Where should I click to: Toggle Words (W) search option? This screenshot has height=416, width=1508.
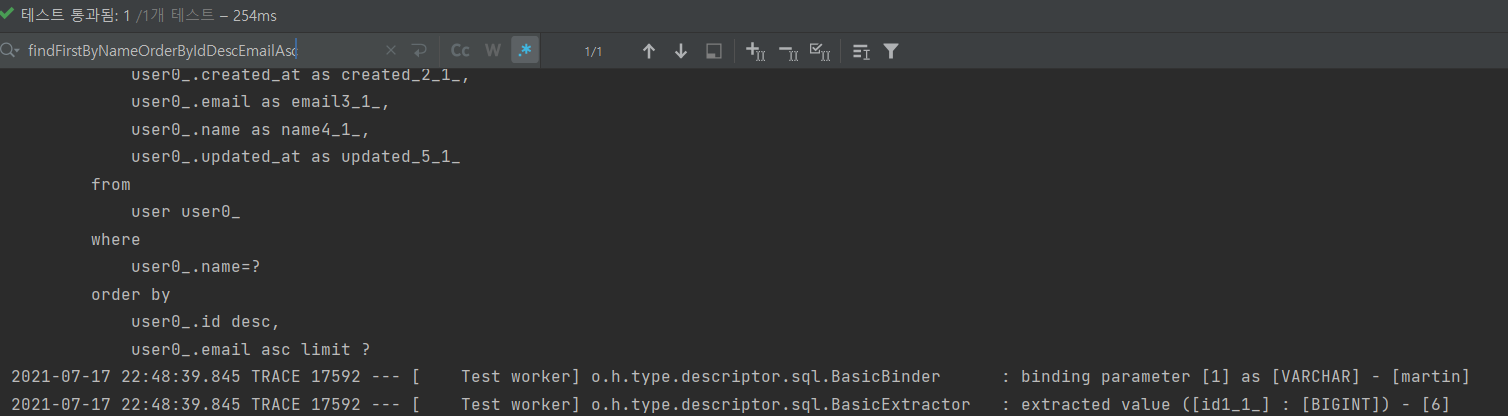[492, 50]
